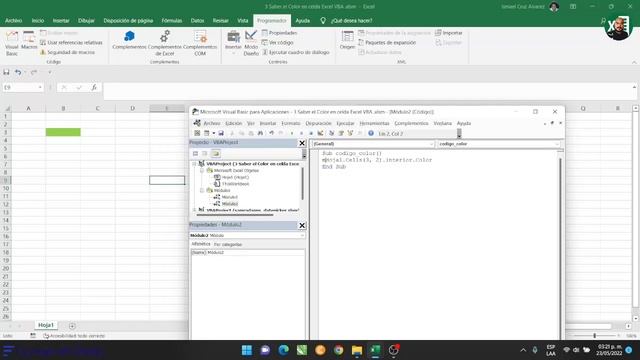Open Project Explorer from the VBA toolbar
This screenshot has height=360, width=640.
click(x=331, y=133)
